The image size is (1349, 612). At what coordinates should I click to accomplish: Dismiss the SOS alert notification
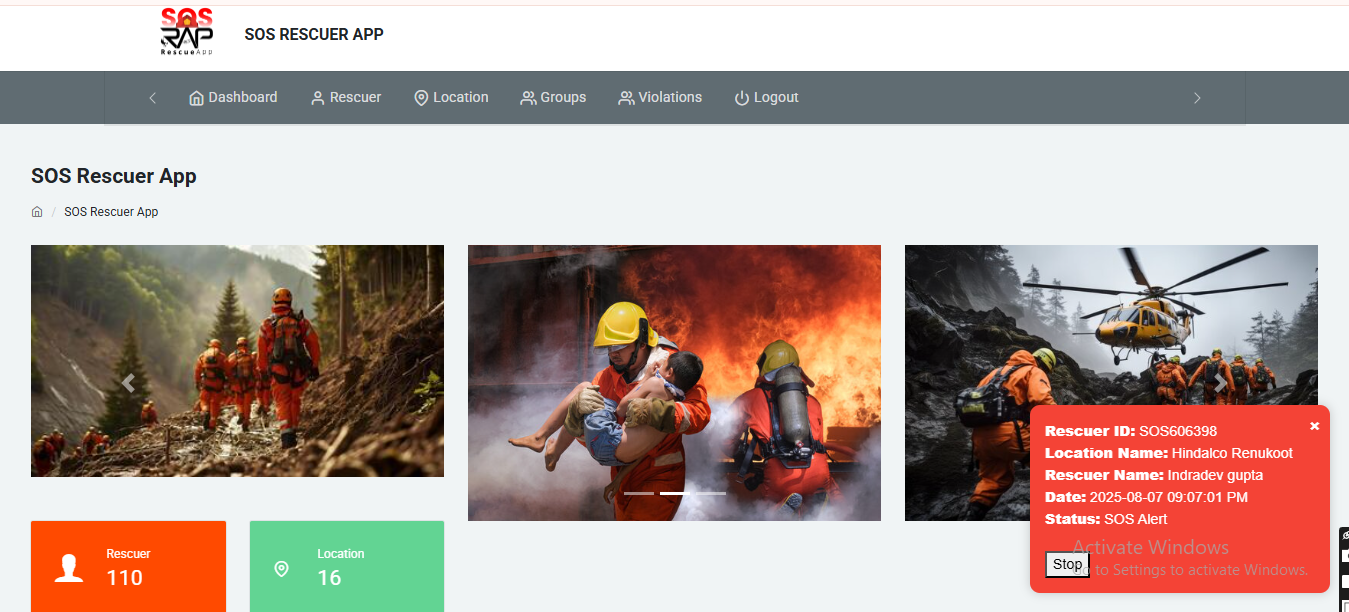click(1314, 426)
